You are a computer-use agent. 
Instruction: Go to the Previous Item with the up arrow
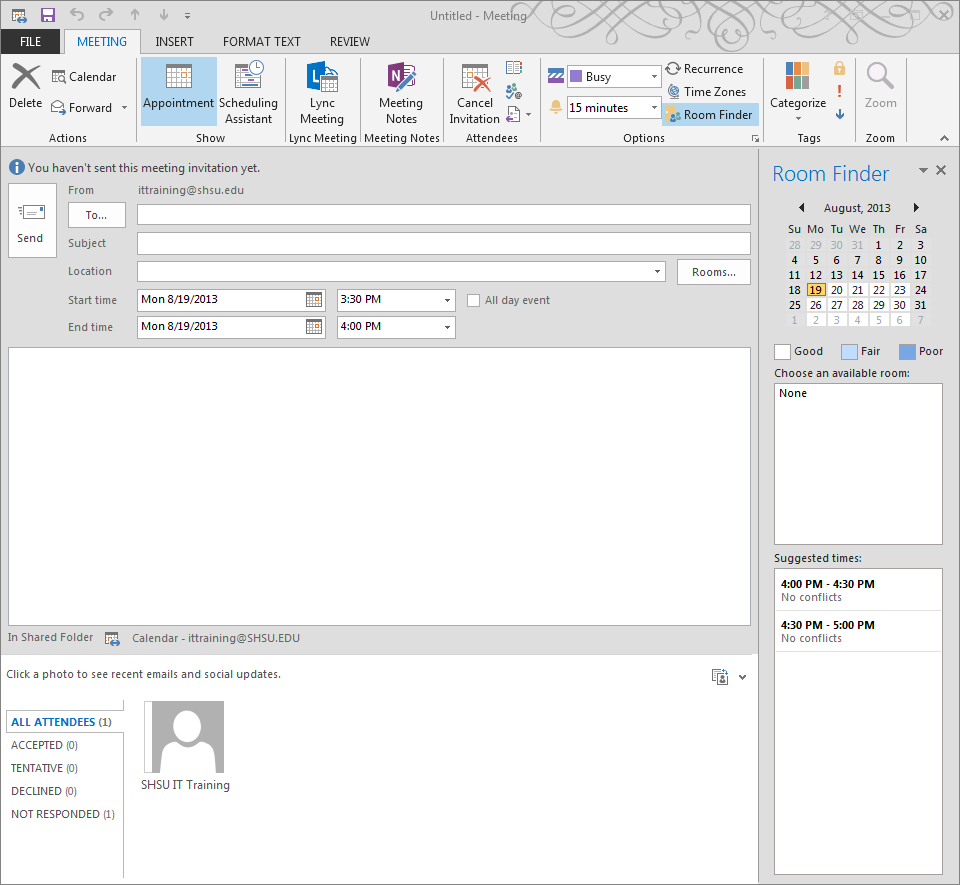pos(135,15)
